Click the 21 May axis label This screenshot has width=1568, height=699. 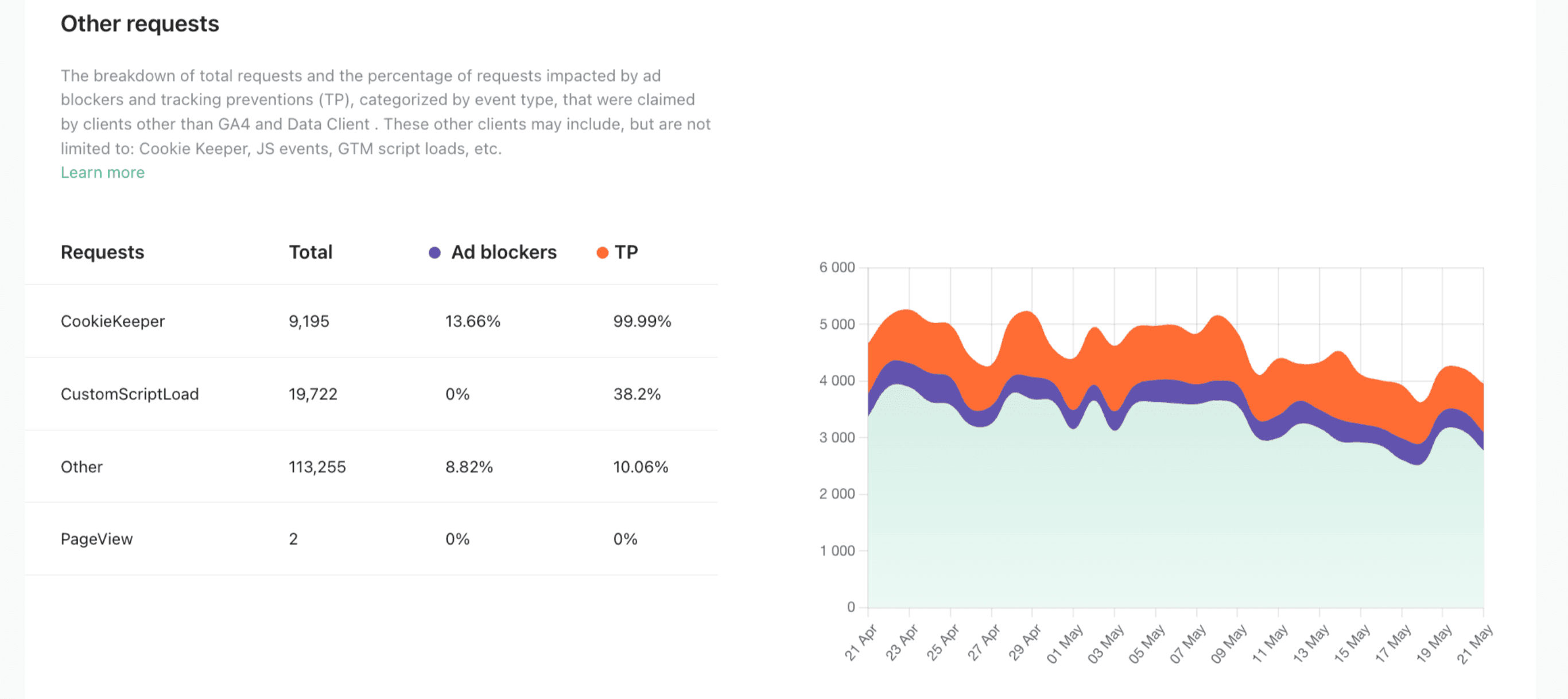tap(1474, 643)
